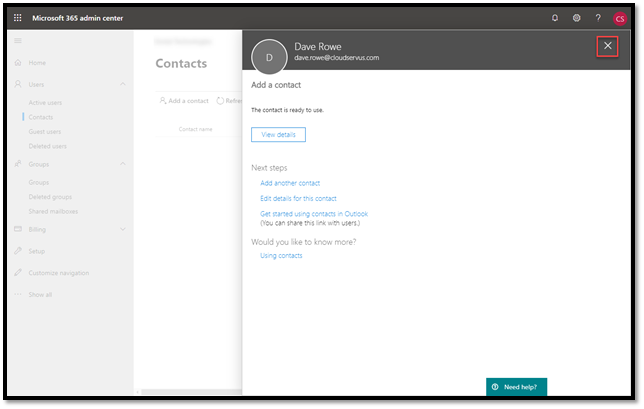Open Shared mailboxes
Viewport: 644px width, 409px height.
coord(53,211)
